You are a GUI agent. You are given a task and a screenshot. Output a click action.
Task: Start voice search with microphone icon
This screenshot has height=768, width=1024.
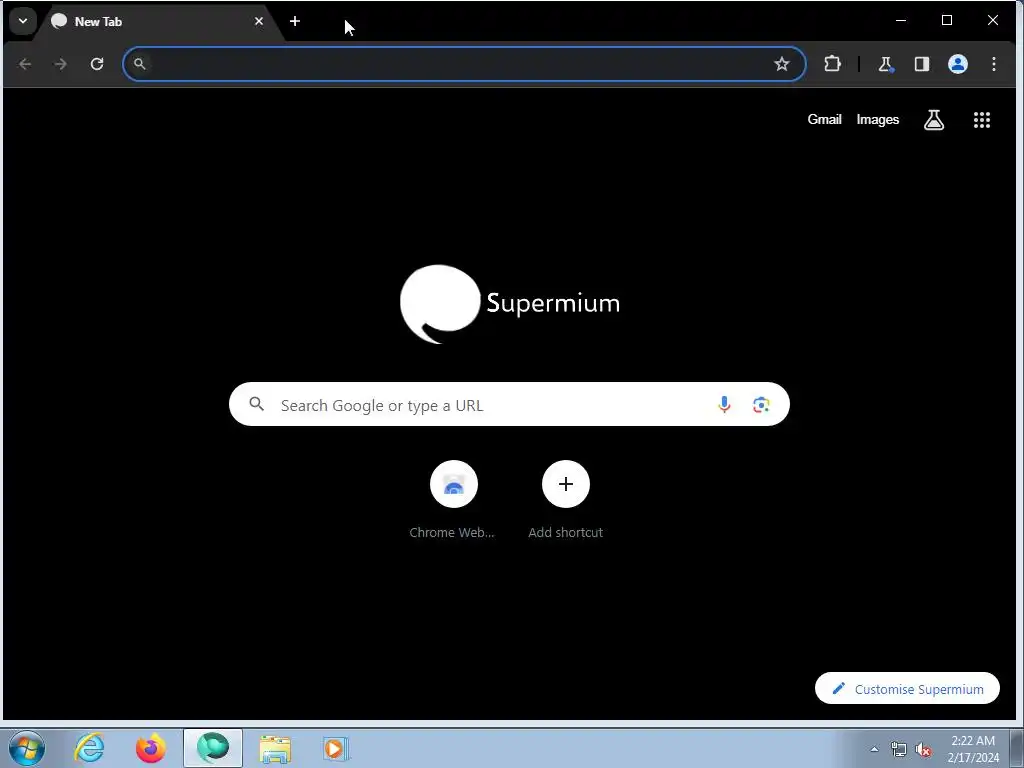click(x=724, y=404)
